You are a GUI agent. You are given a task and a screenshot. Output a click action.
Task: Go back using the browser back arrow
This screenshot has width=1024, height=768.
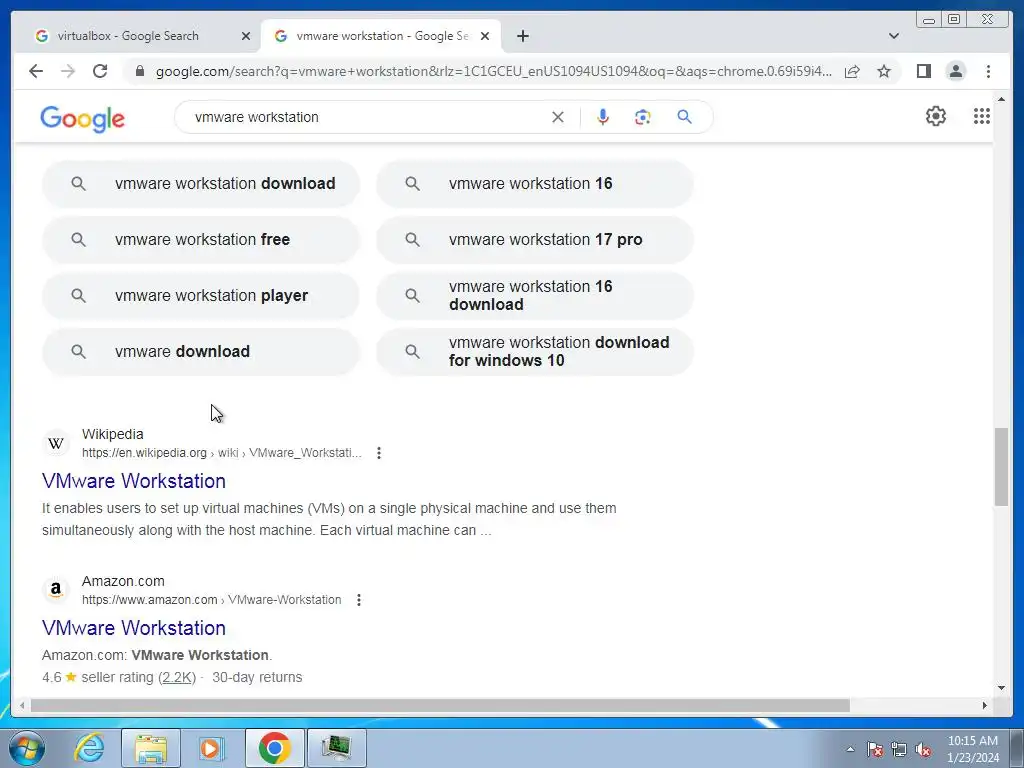(x=36, y=71)
